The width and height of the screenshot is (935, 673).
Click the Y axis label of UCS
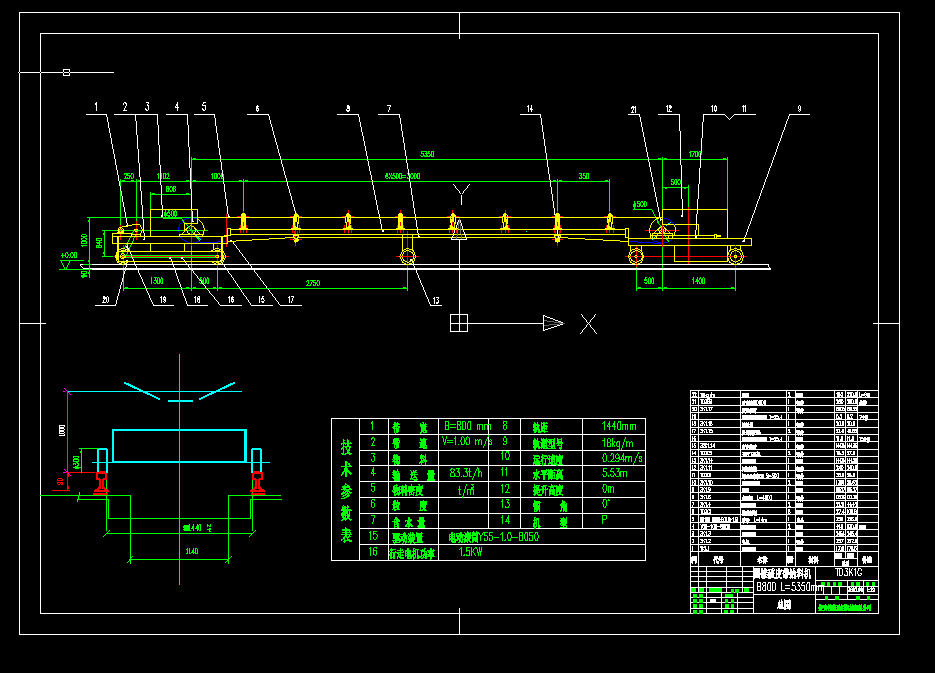(460, 193)
